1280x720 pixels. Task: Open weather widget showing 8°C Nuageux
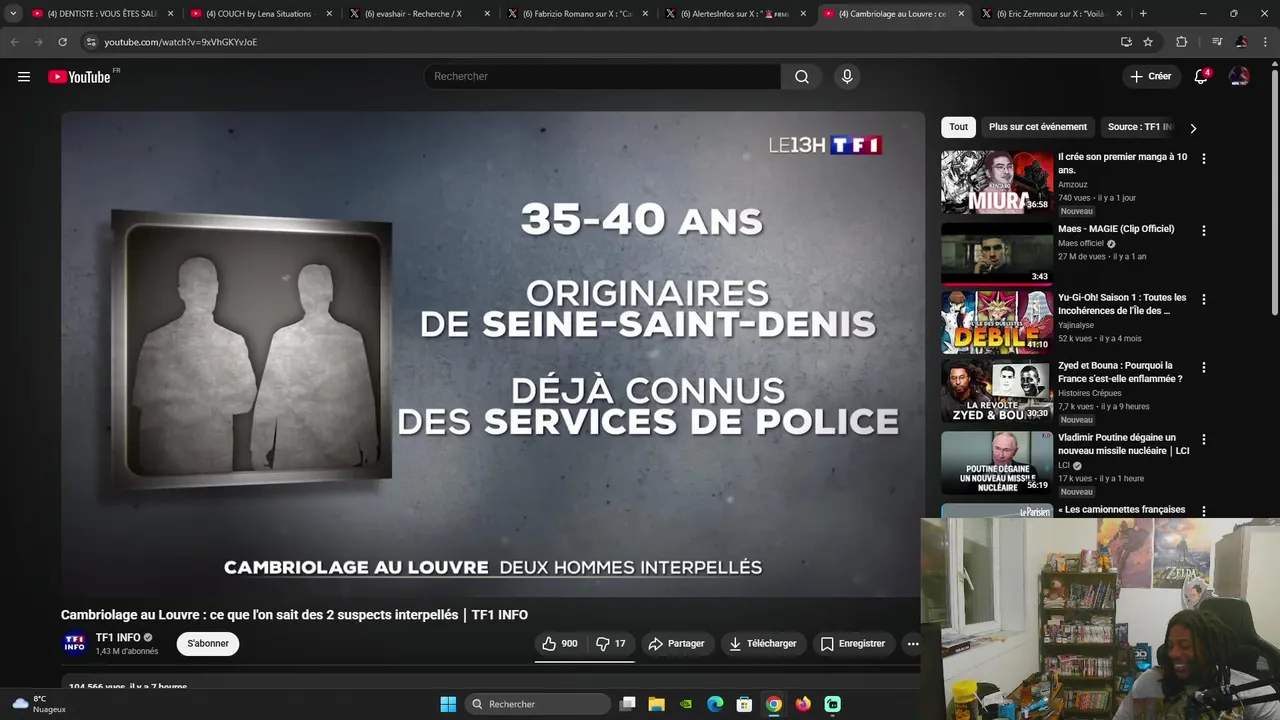(40, 704)
